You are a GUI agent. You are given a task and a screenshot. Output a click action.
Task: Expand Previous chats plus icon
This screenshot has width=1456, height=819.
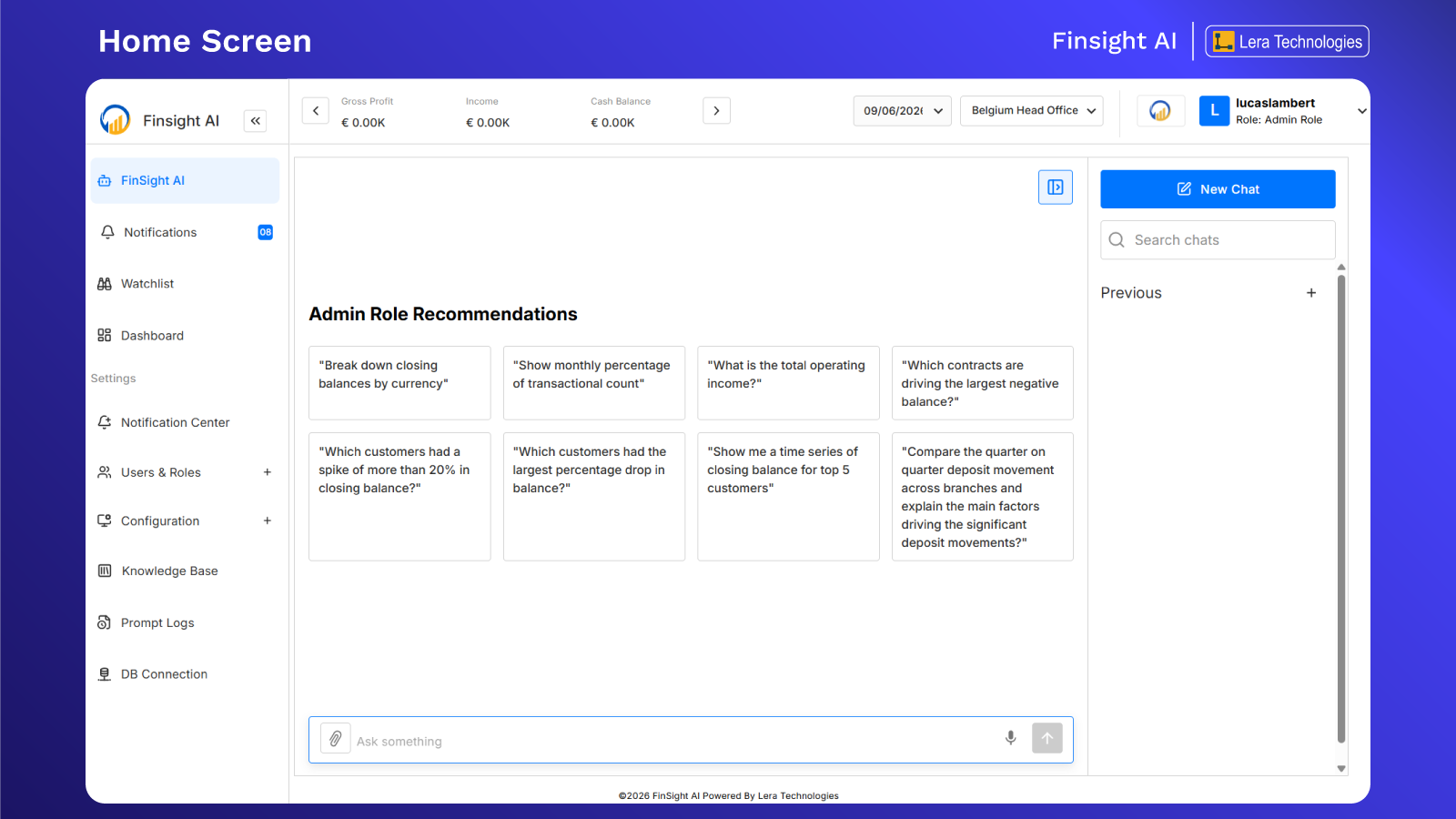click(x=1311, y=293)
